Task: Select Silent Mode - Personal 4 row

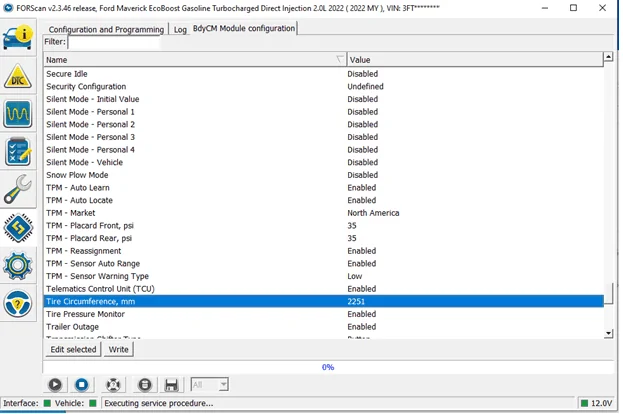Action: click(323, 150)
